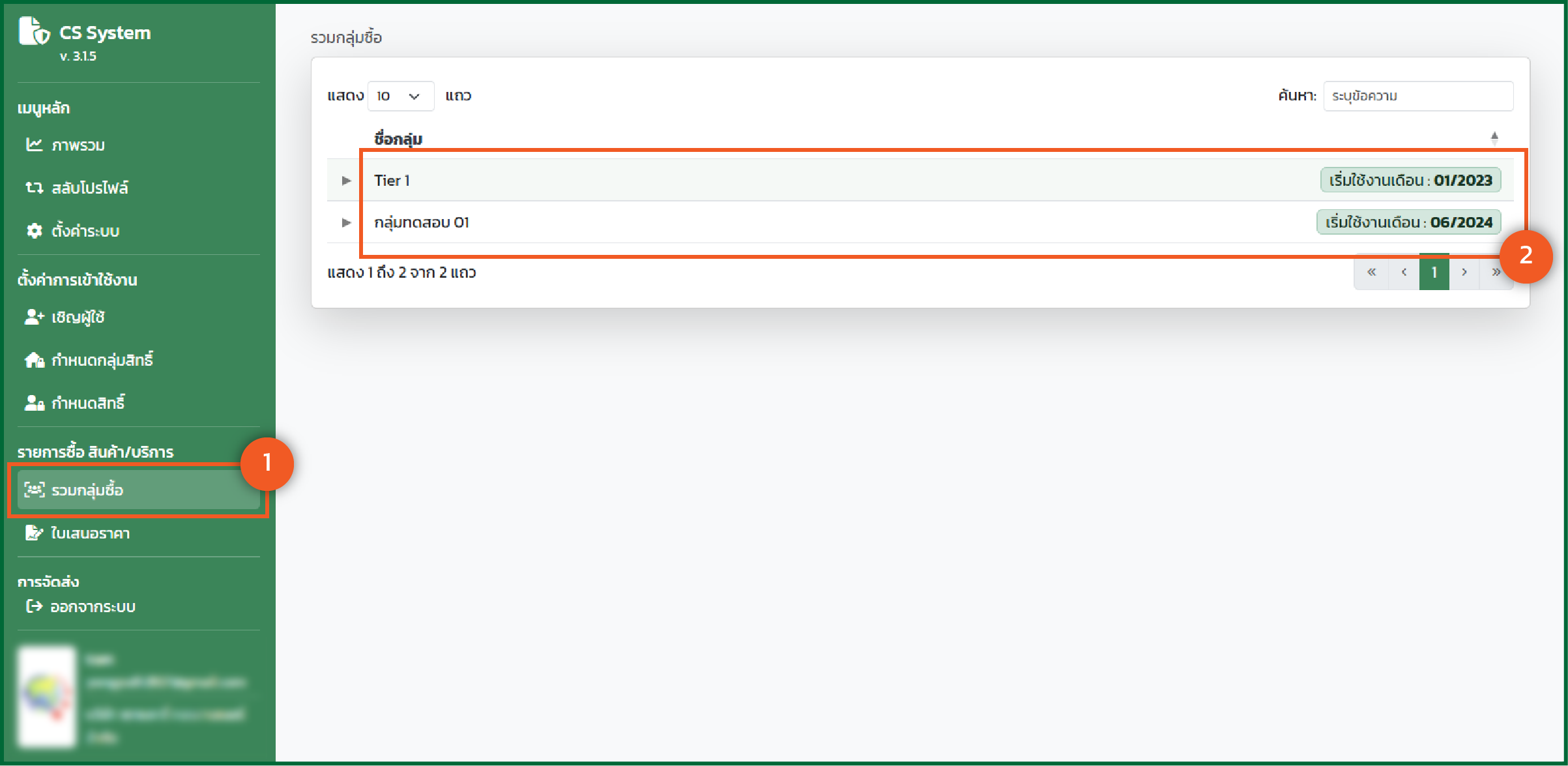The height and width of the screenshot is (766, 1568).
Task: Jump to the first page button
Action: pos(1371,273)
